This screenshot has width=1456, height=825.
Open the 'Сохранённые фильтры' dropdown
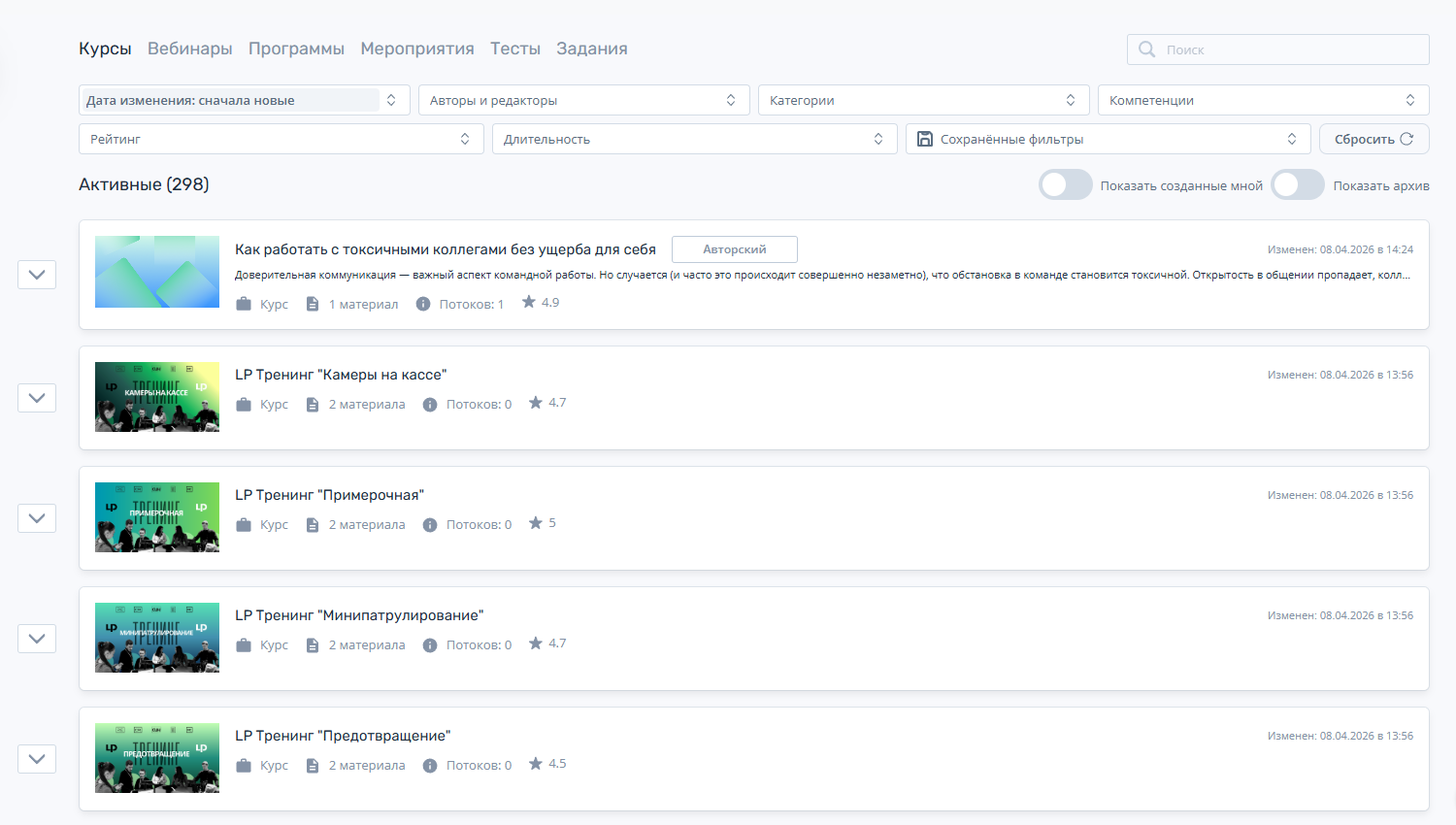pos(1109,139)
